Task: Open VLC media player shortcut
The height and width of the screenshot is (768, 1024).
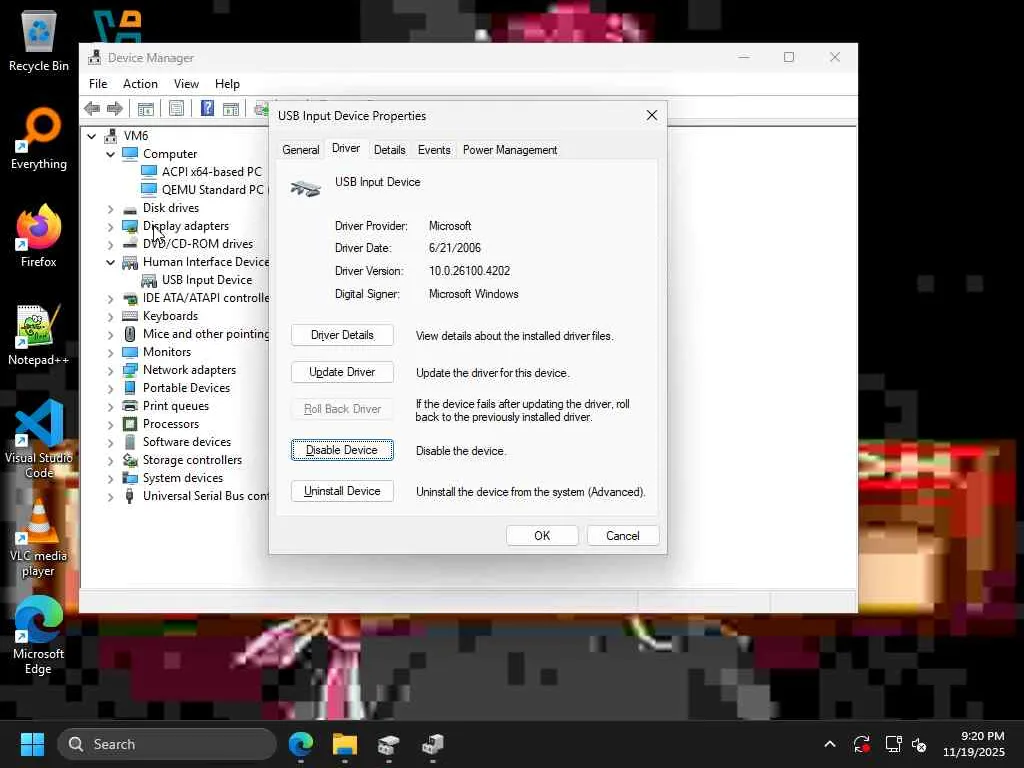Action: tap(39, 537)
